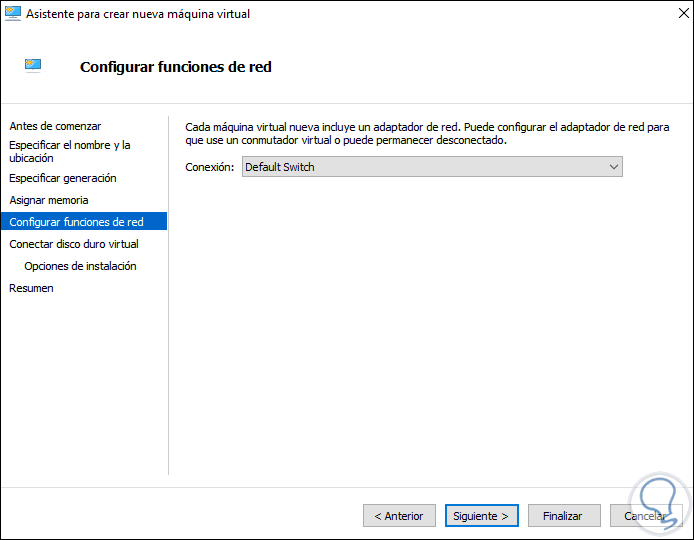Click the 'Finalizar' button
The image size is (694, 540).
[563, 516]
